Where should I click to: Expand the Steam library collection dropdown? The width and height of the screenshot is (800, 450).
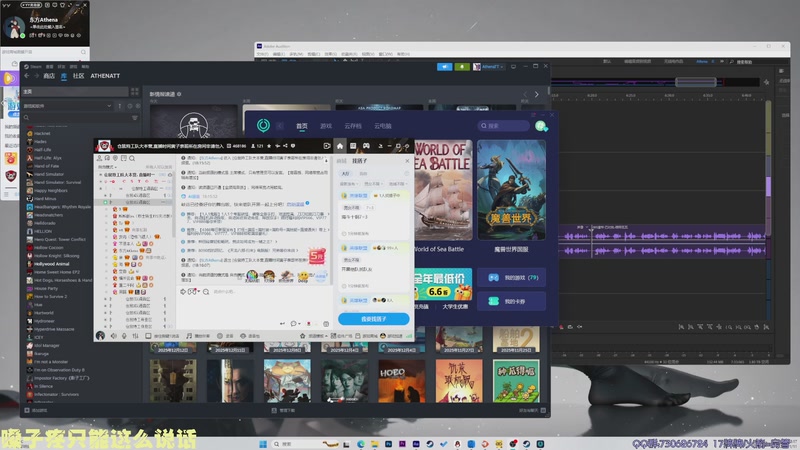[67, 106]
